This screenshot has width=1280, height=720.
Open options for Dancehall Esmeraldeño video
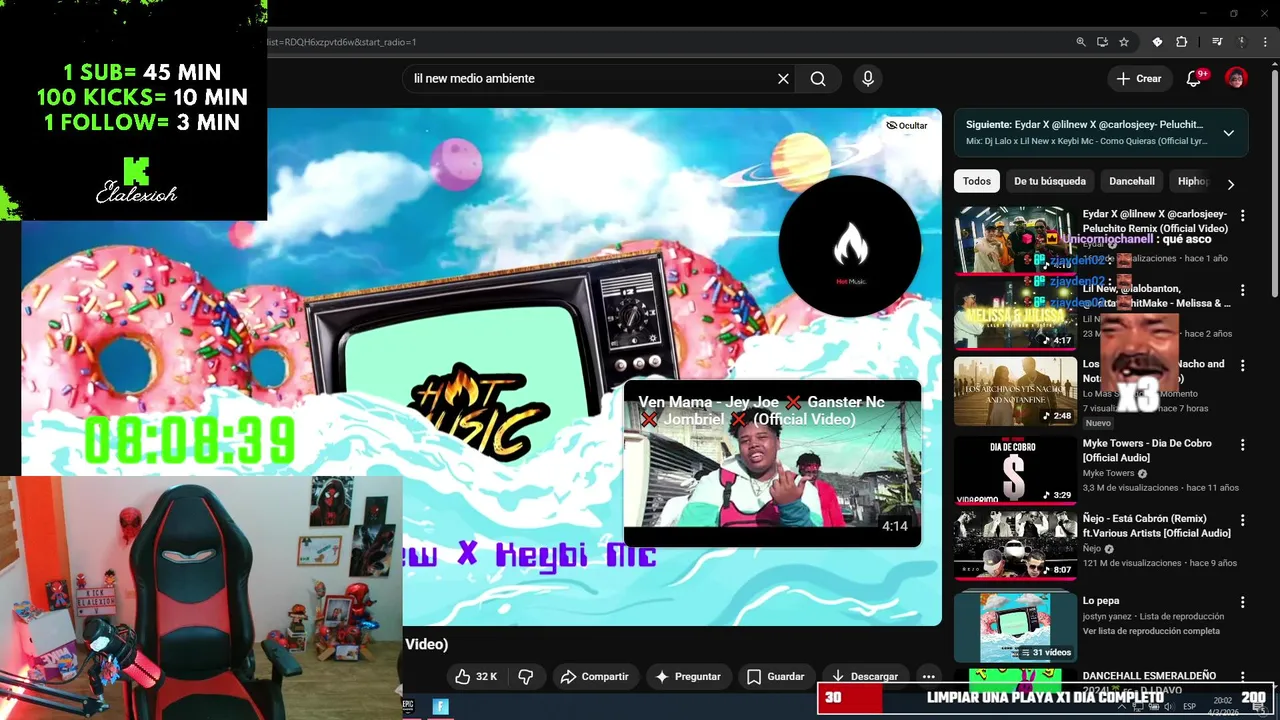click(1243, 678)
